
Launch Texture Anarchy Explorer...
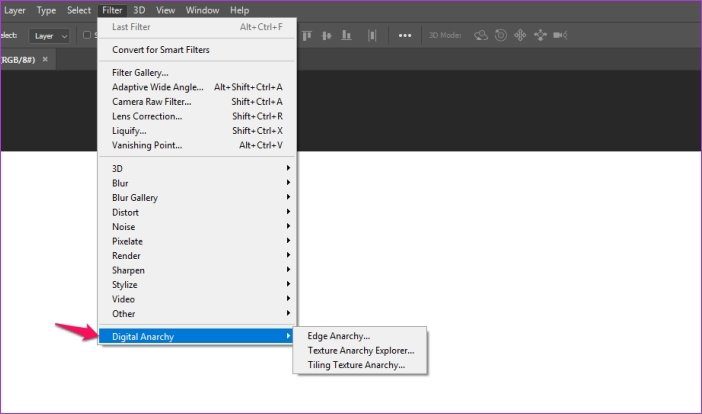point(360,350)
